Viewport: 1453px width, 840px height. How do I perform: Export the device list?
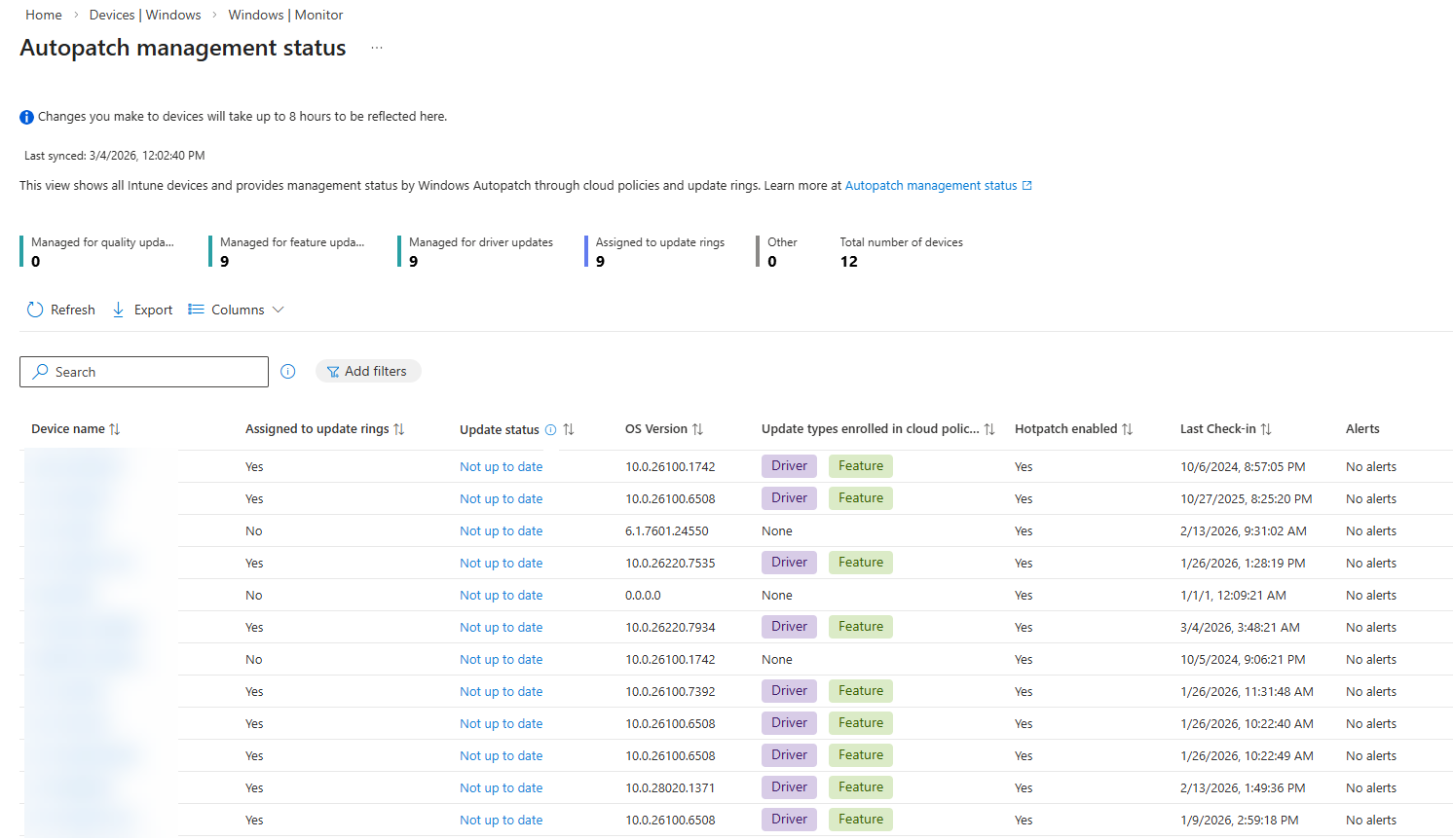tap(142, 310)
